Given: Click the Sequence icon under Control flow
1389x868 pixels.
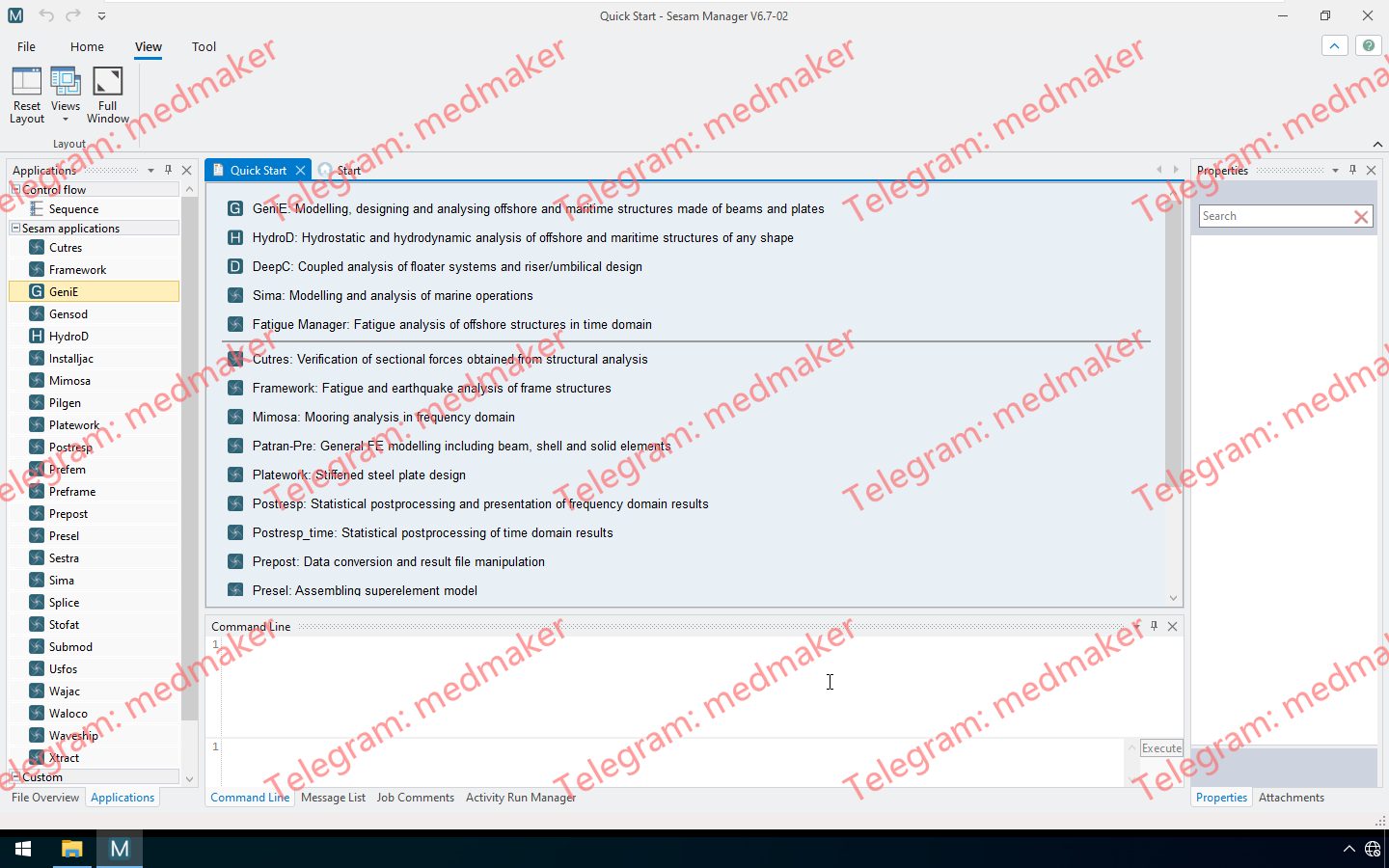Looking at the screenshot, I should pyautogui.click(x=37, y=208).
